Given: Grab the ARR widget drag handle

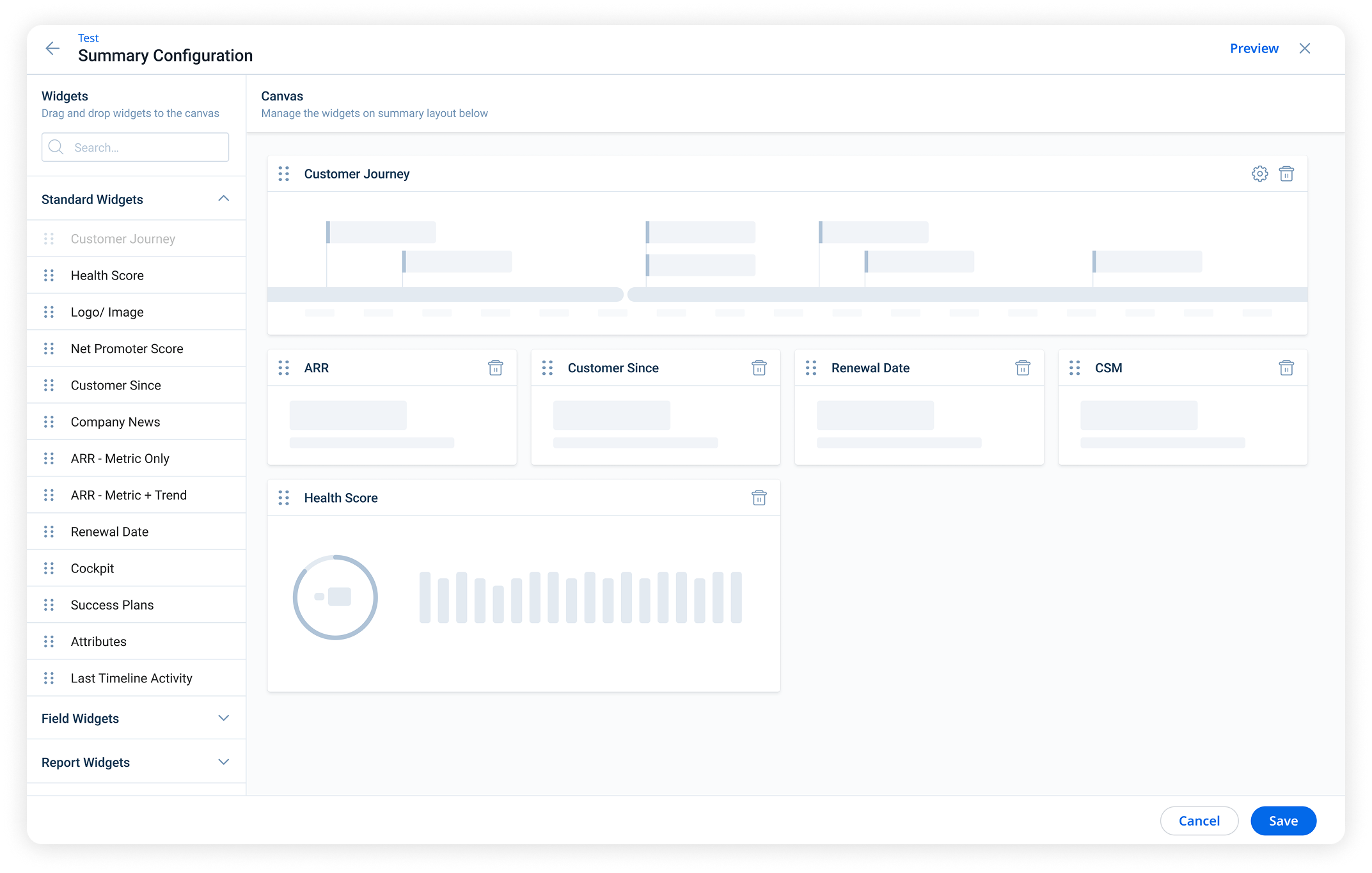Looking at the screenshot, I should [283, 367].
